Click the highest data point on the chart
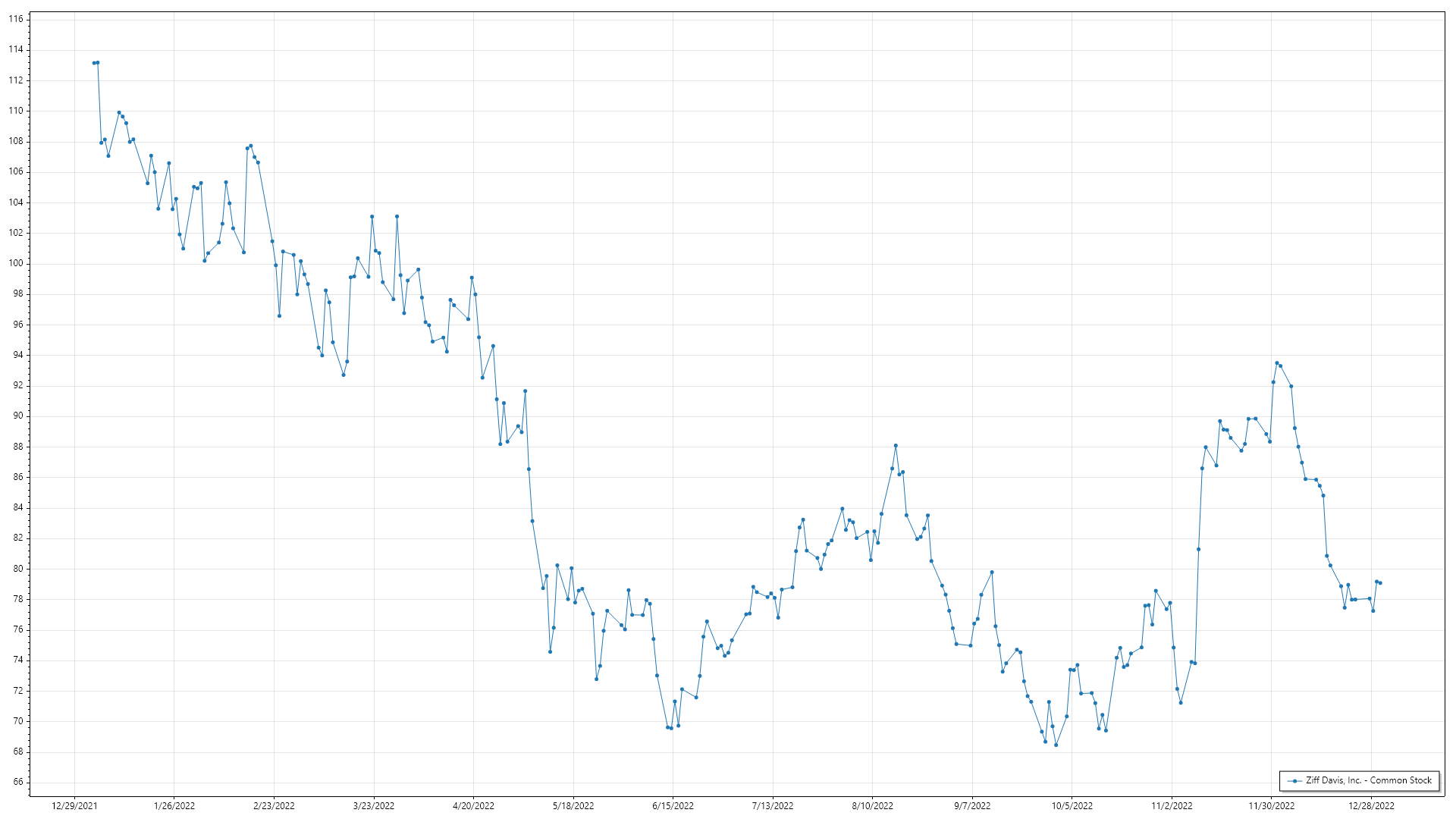 [x=98, y=62]
